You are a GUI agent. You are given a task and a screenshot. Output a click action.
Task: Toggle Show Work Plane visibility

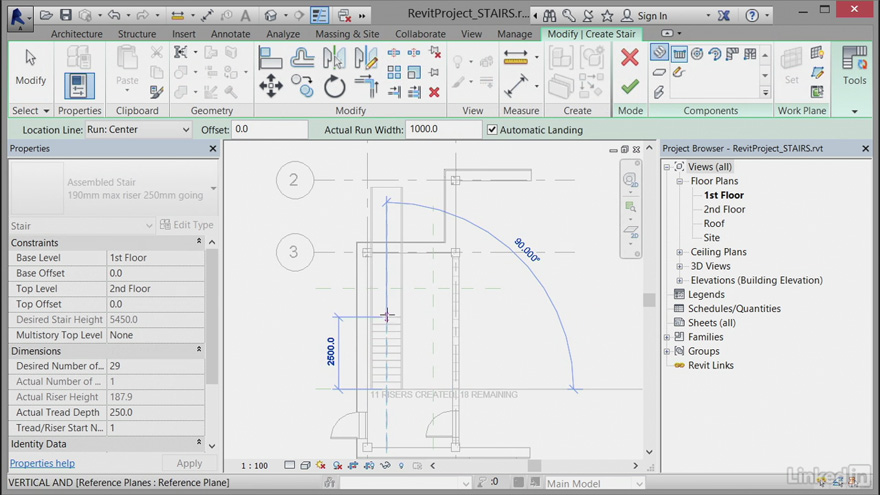(x=817, y=53)
